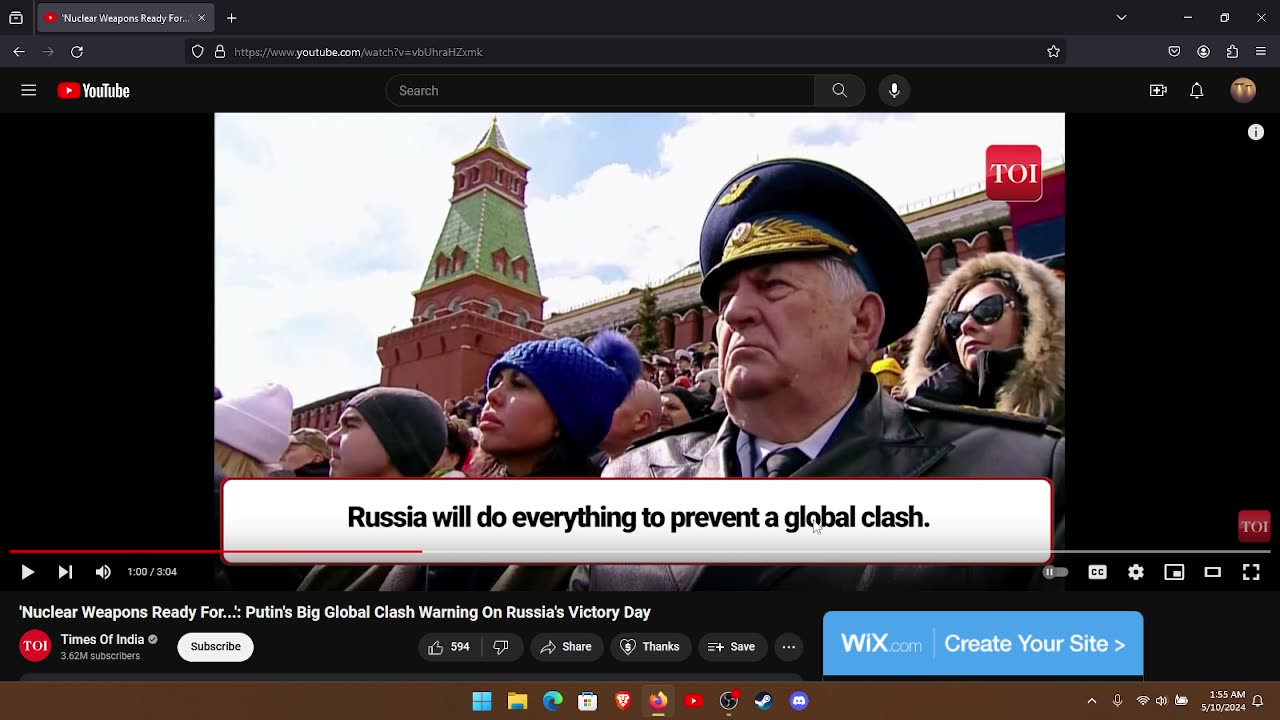Image resolution: width=1280 pixels, height=720 pixels.
Task: Launch Brave browser from taskbar
Action: pos(623,701)
